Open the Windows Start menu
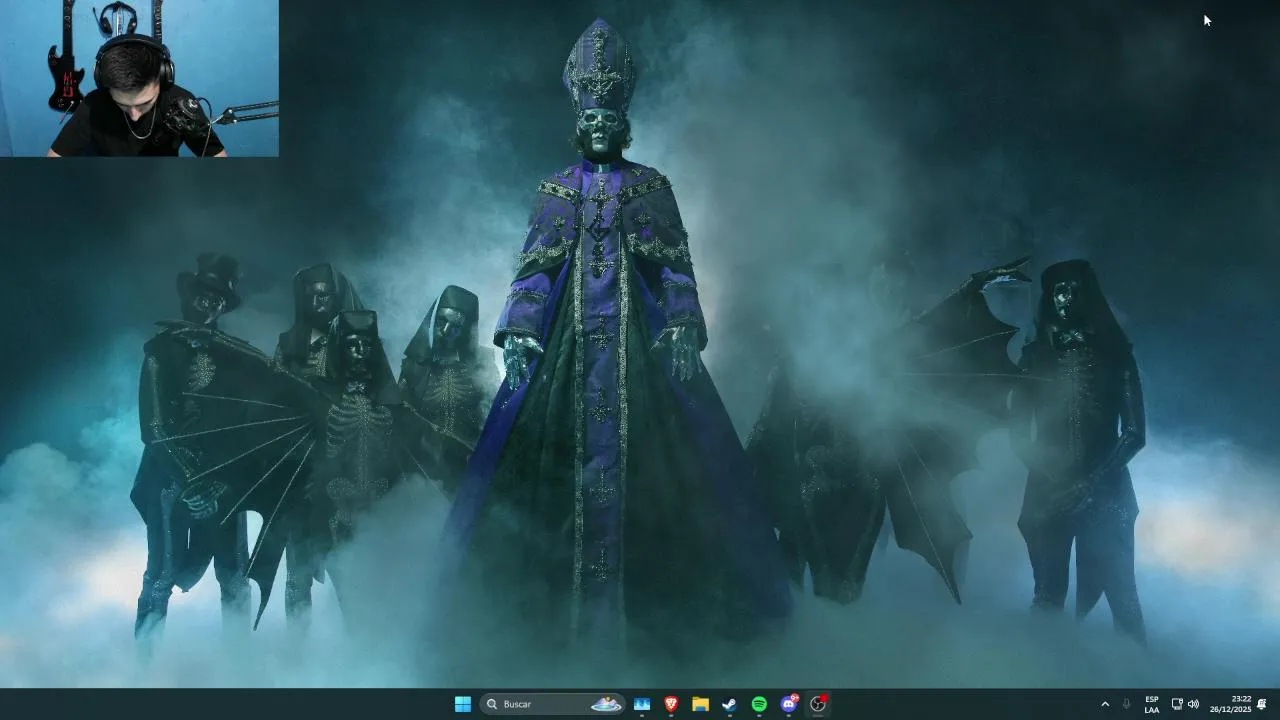 463,704
